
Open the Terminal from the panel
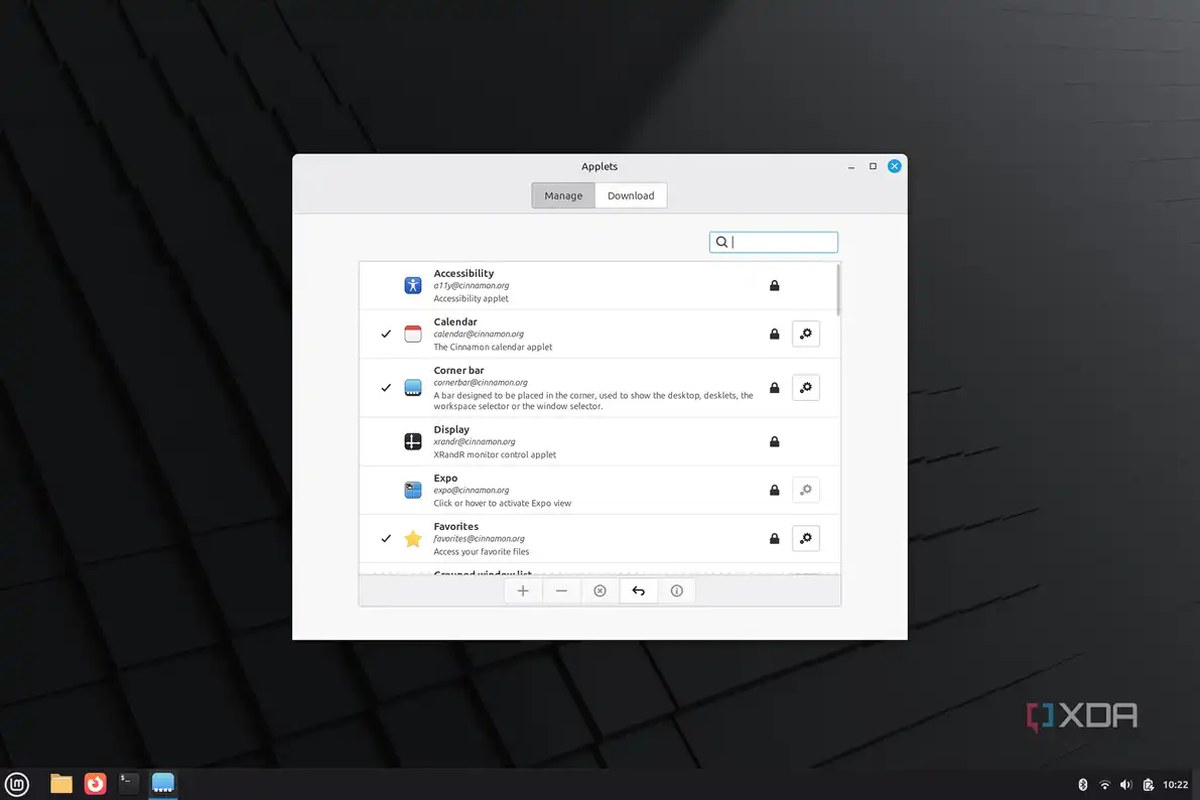point(129,784)
